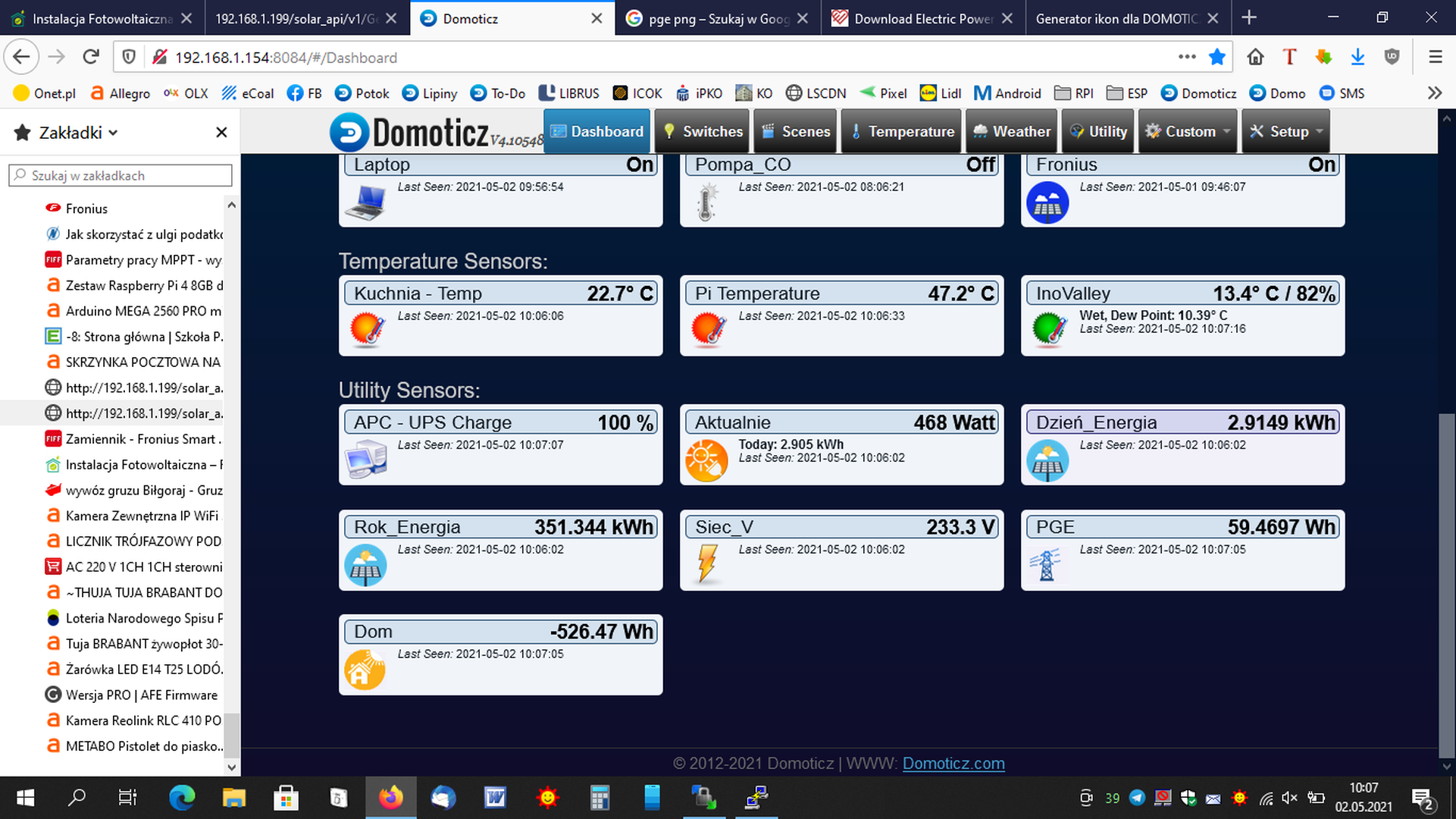The width and height of the screenshot is (1456, 819).
Task: Open the APC - UPS Charge computer icon
Action: (x=365, y=460)
